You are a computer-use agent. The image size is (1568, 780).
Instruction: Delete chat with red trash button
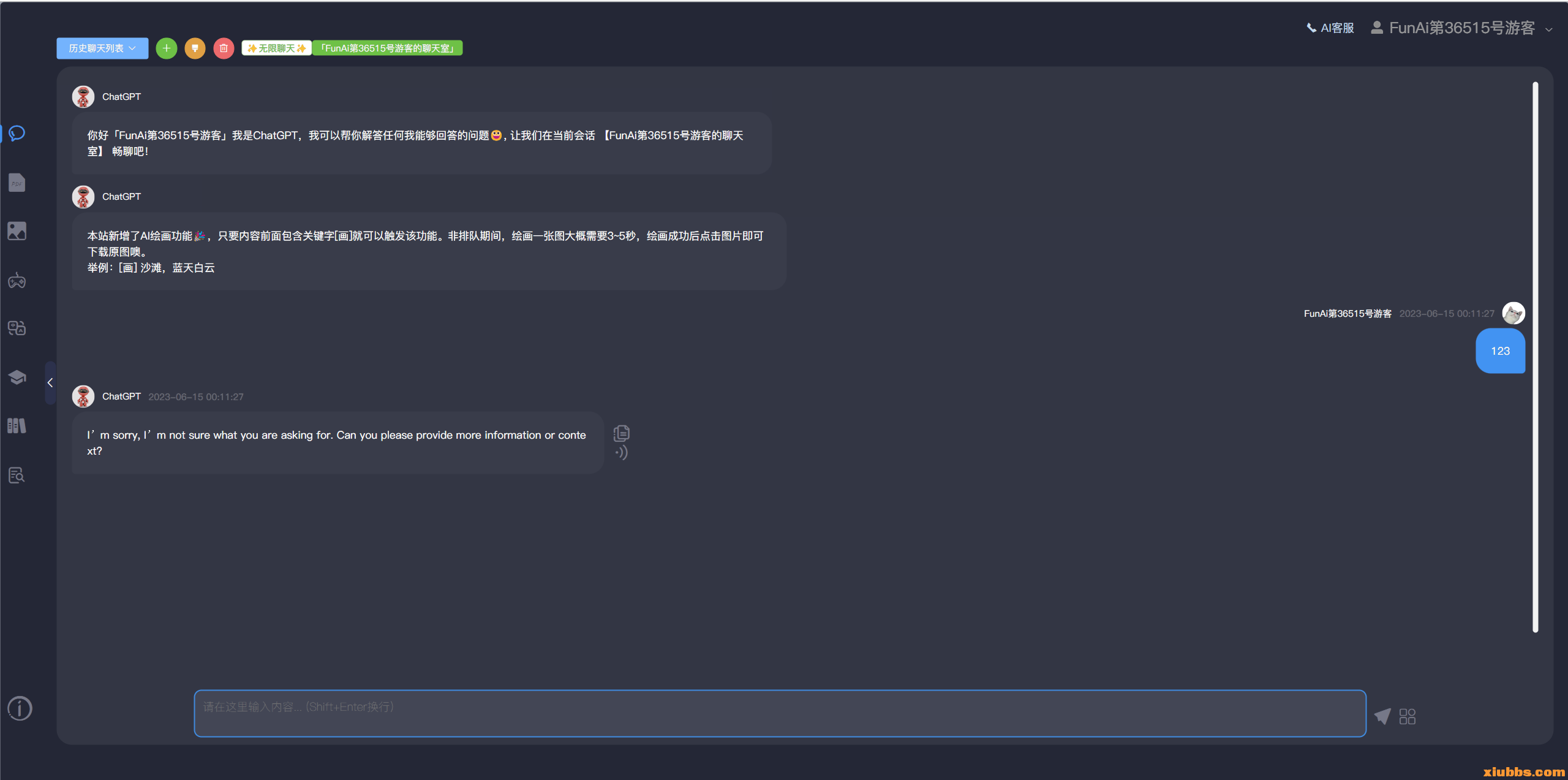(224, 48)
